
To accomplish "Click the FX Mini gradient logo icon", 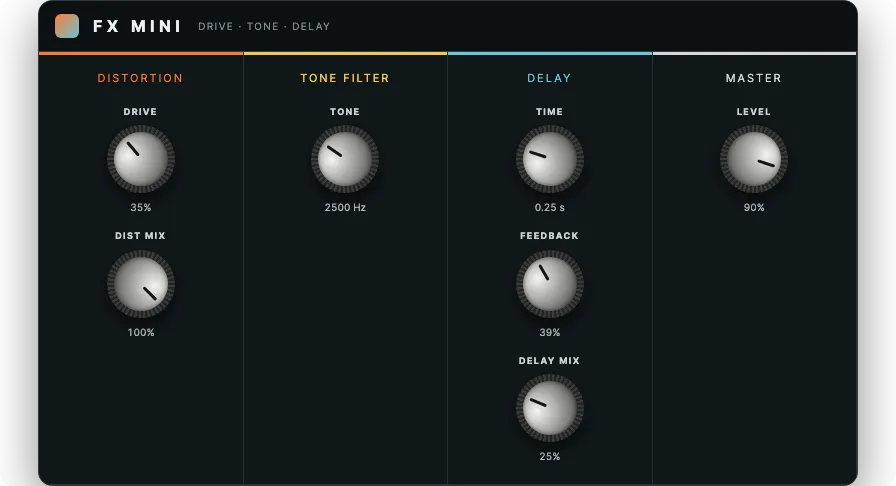I will click(67, 26).
